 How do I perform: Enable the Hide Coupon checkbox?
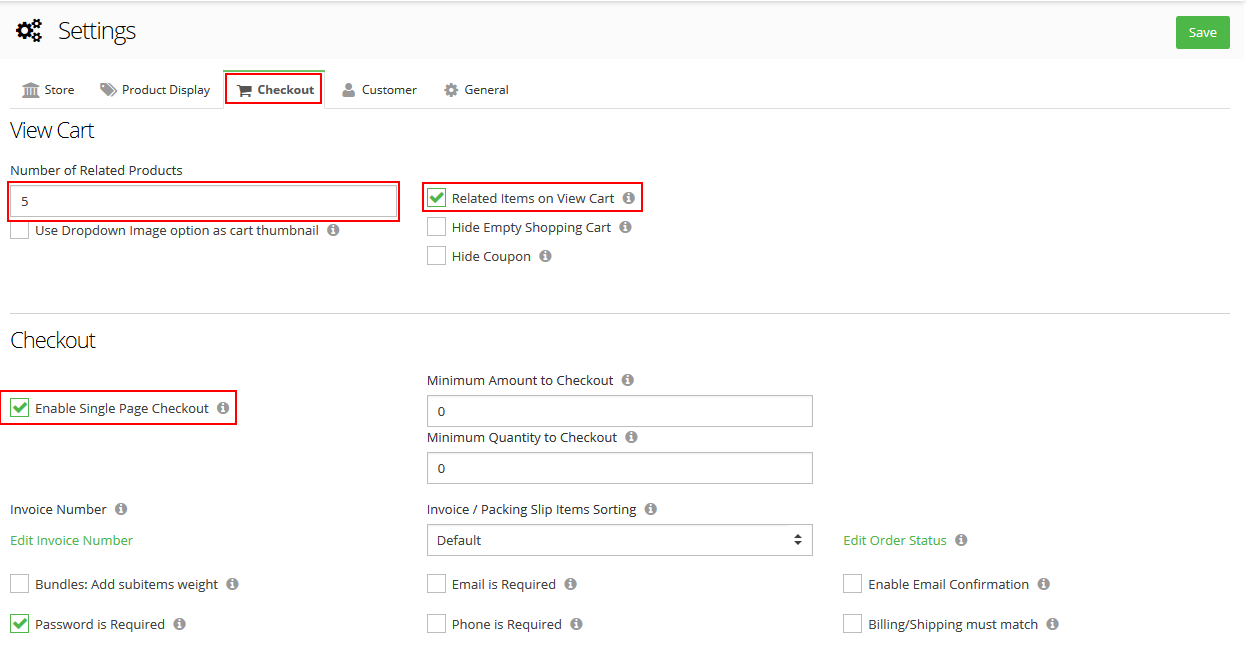(x=437, y=256)
